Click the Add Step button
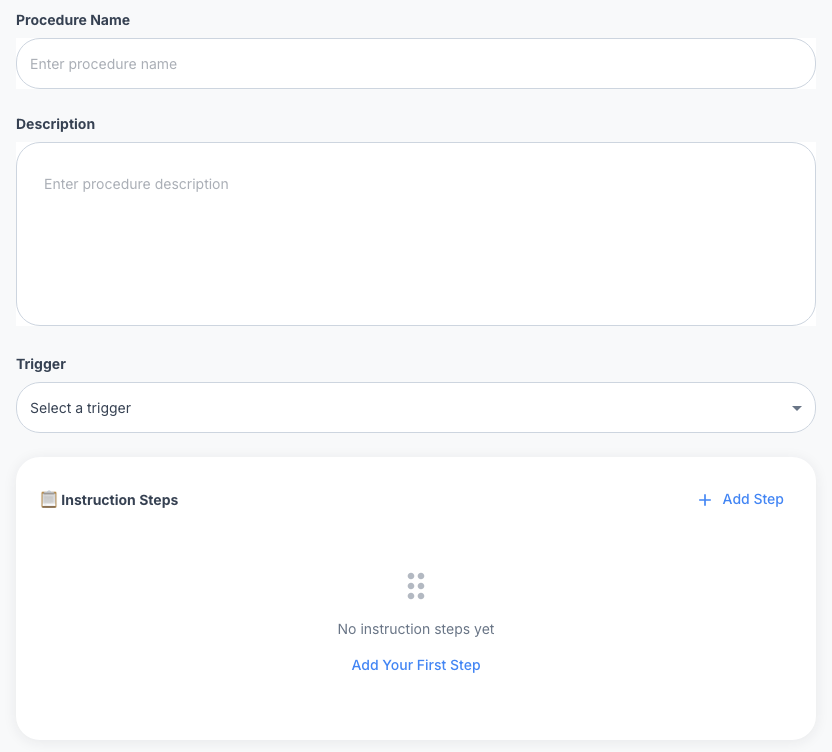The width and height of the screenshot is (832, 752). pos(741,499)
